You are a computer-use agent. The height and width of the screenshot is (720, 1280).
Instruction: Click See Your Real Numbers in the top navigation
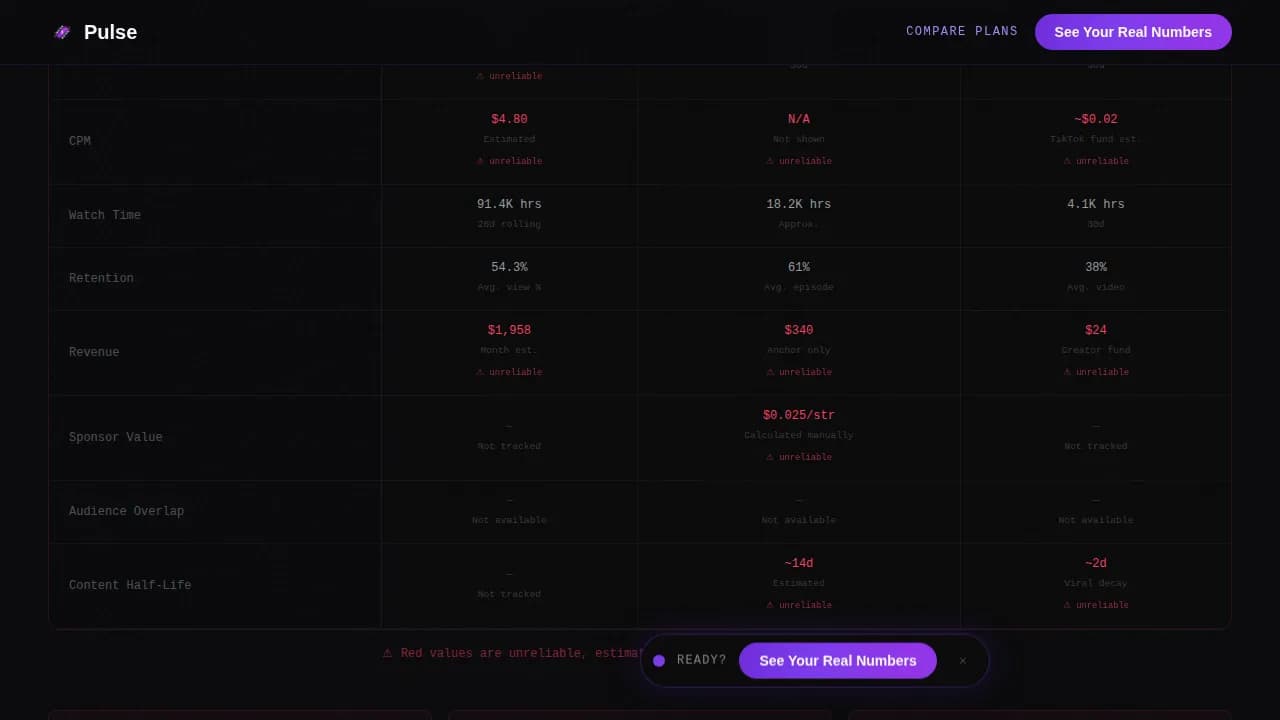(x=1133, y=31)
